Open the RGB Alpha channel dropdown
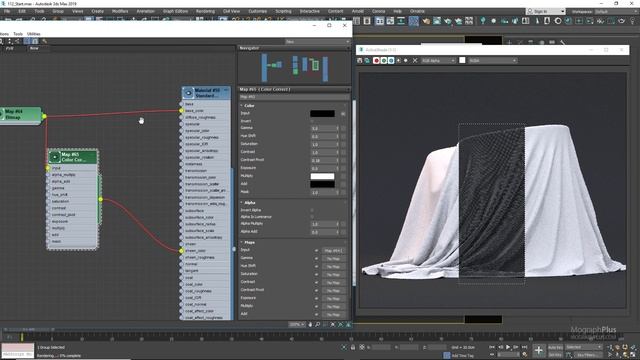The image size is (640, 360). (x=438, y=60)
